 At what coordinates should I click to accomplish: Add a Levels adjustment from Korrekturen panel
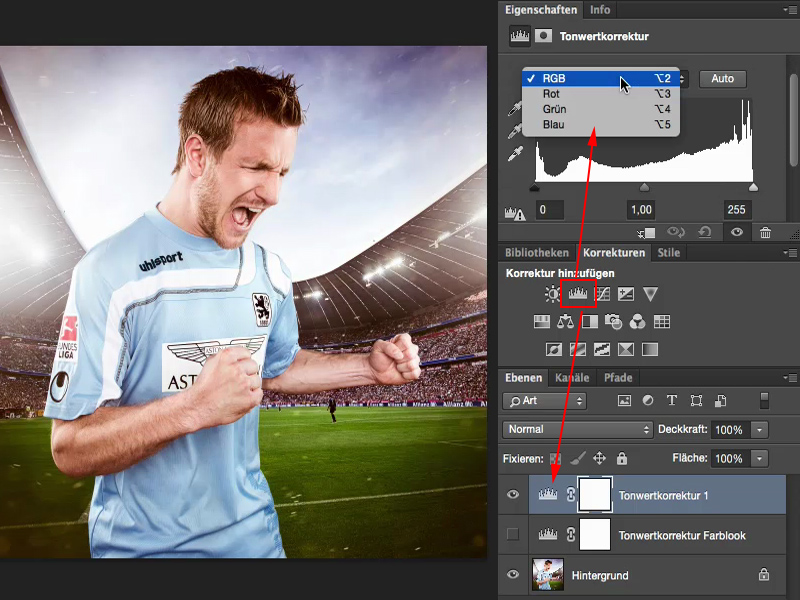578,293
